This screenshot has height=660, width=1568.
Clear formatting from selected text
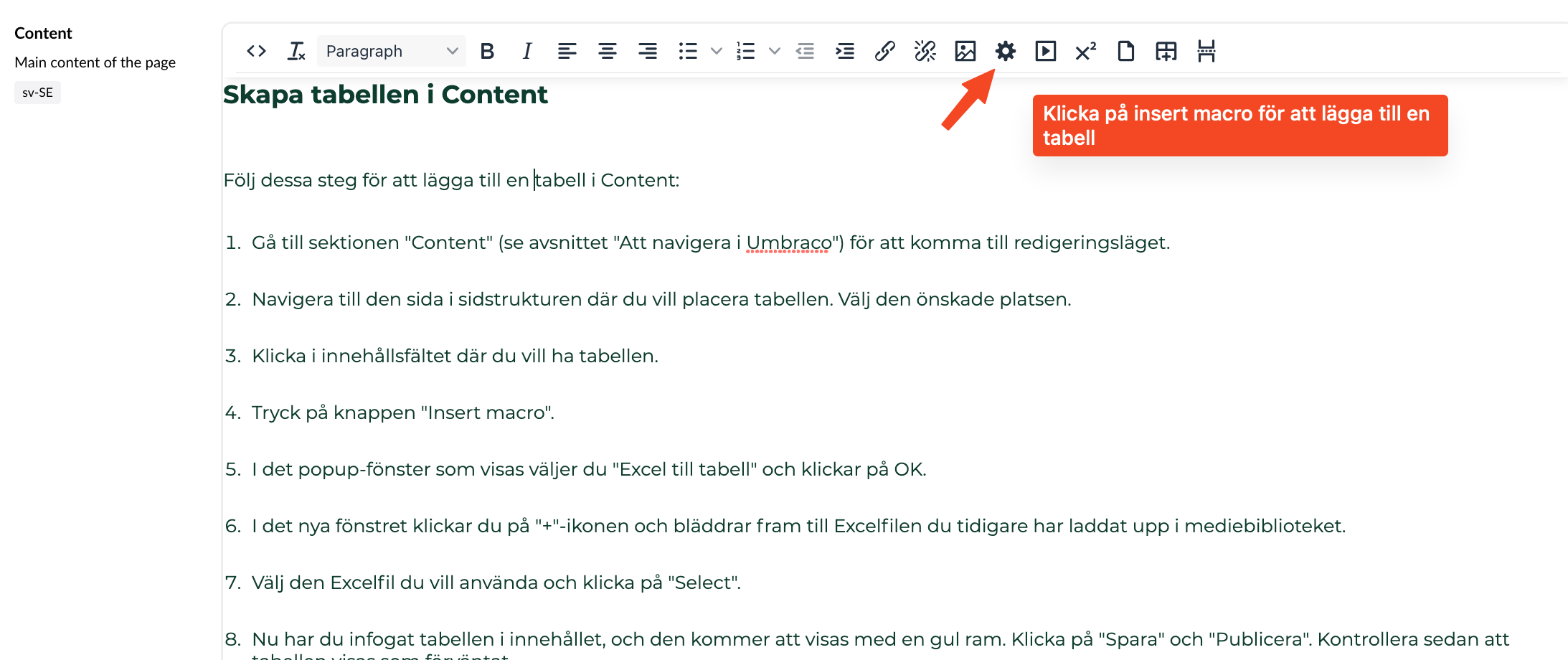(x=296, y=51)
